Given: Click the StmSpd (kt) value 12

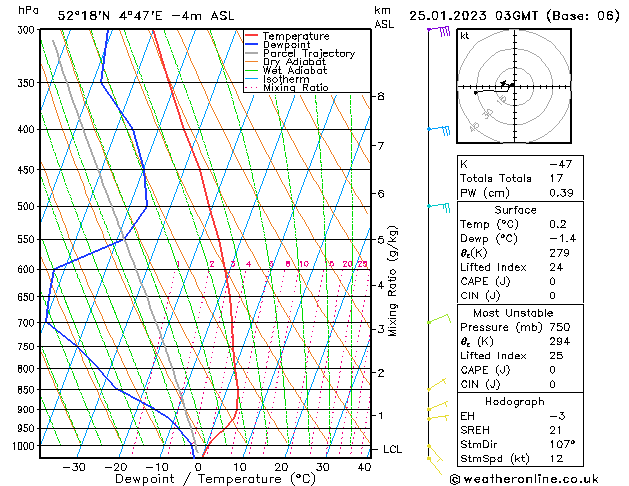Looking at the screenshot, I should click(x=556, y=459).
